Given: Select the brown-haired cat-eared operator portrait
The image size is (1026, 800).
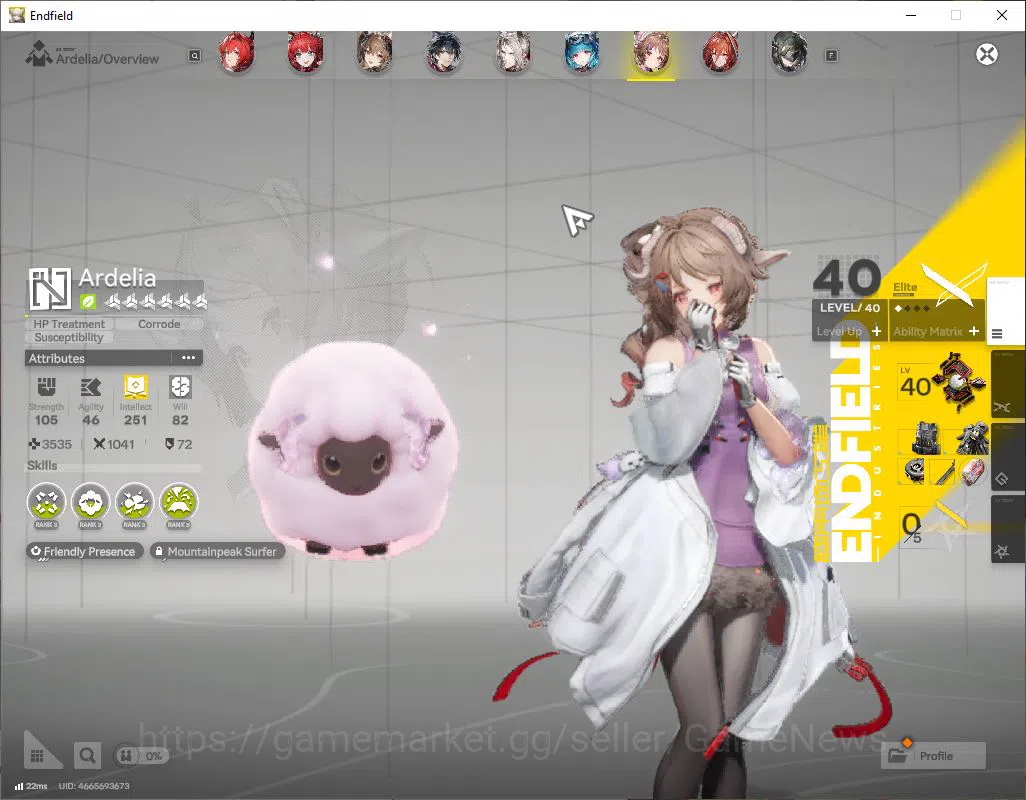Looking at the screenshot, I should 374,52.
